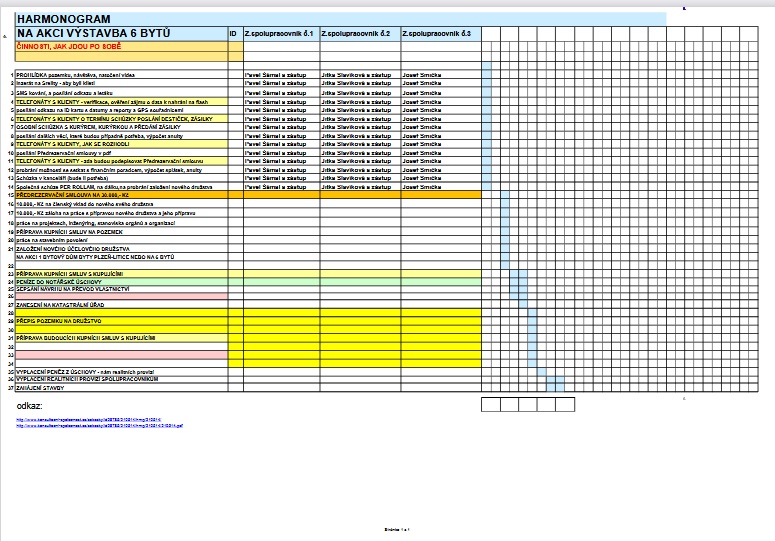Select row 21 'ZALOŽENÍ NOVÉHO ÚČELOVÉHO DRUŽSTVA'
This screenshot has width=775, height=541.
[122, 249]
